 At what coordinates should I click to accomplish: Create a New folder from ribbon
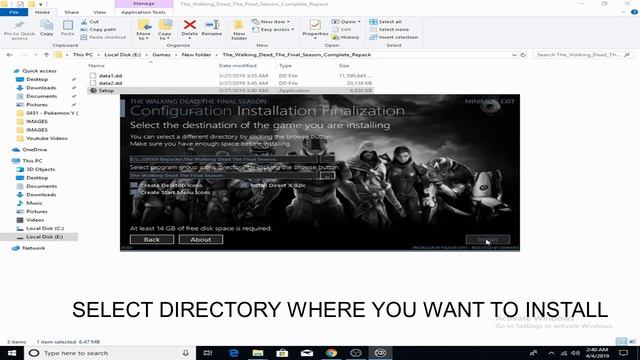pos(239,30)
